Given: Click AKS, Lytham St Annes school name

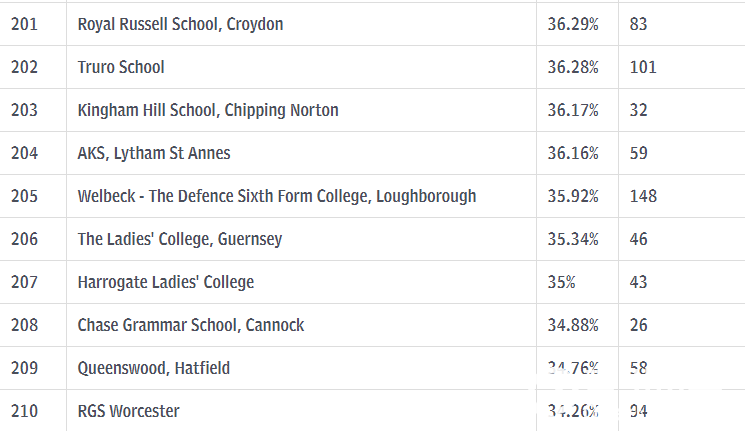Looking at the screenshot, I should (154, 153).
